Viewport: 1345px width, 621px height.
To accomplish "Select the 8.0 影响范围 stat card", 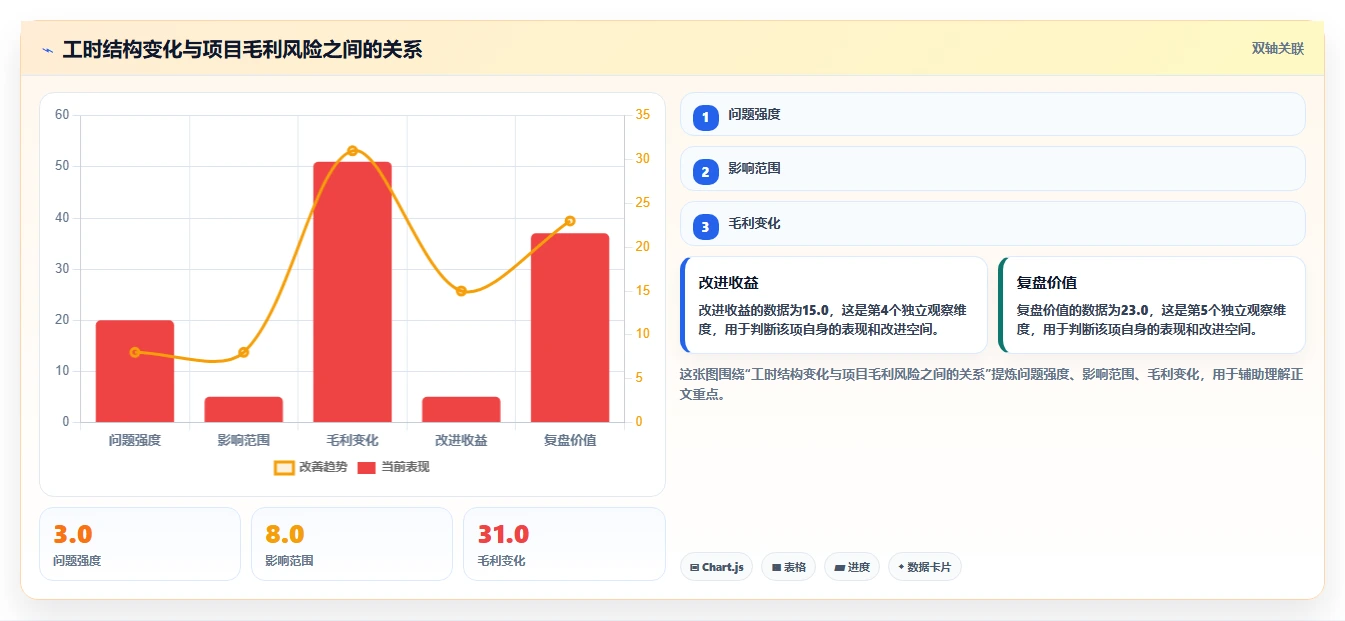I will tap(352, 544).
